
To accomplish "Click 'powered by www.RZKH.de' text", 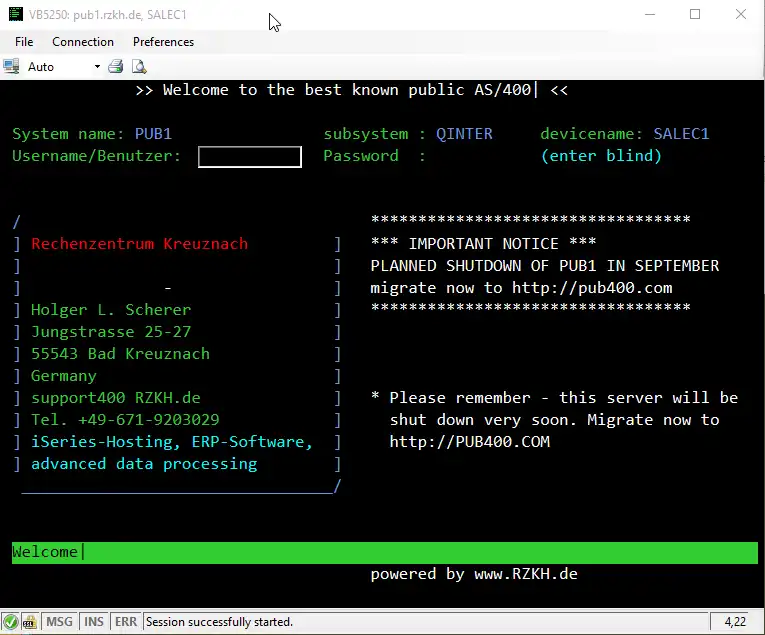I will [x=474, y=574].
